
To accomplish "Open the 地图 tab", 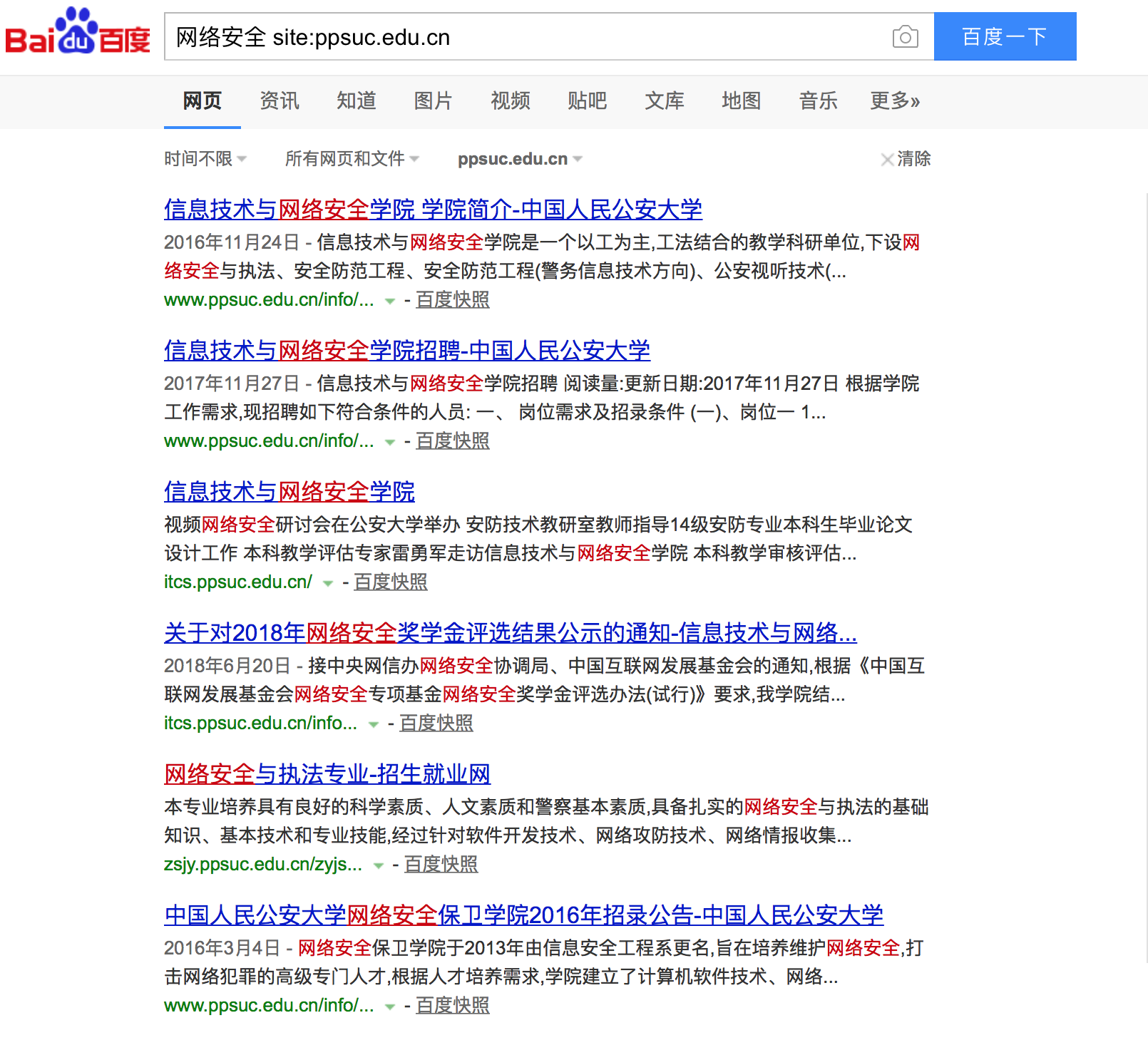I will pos(742,101).
